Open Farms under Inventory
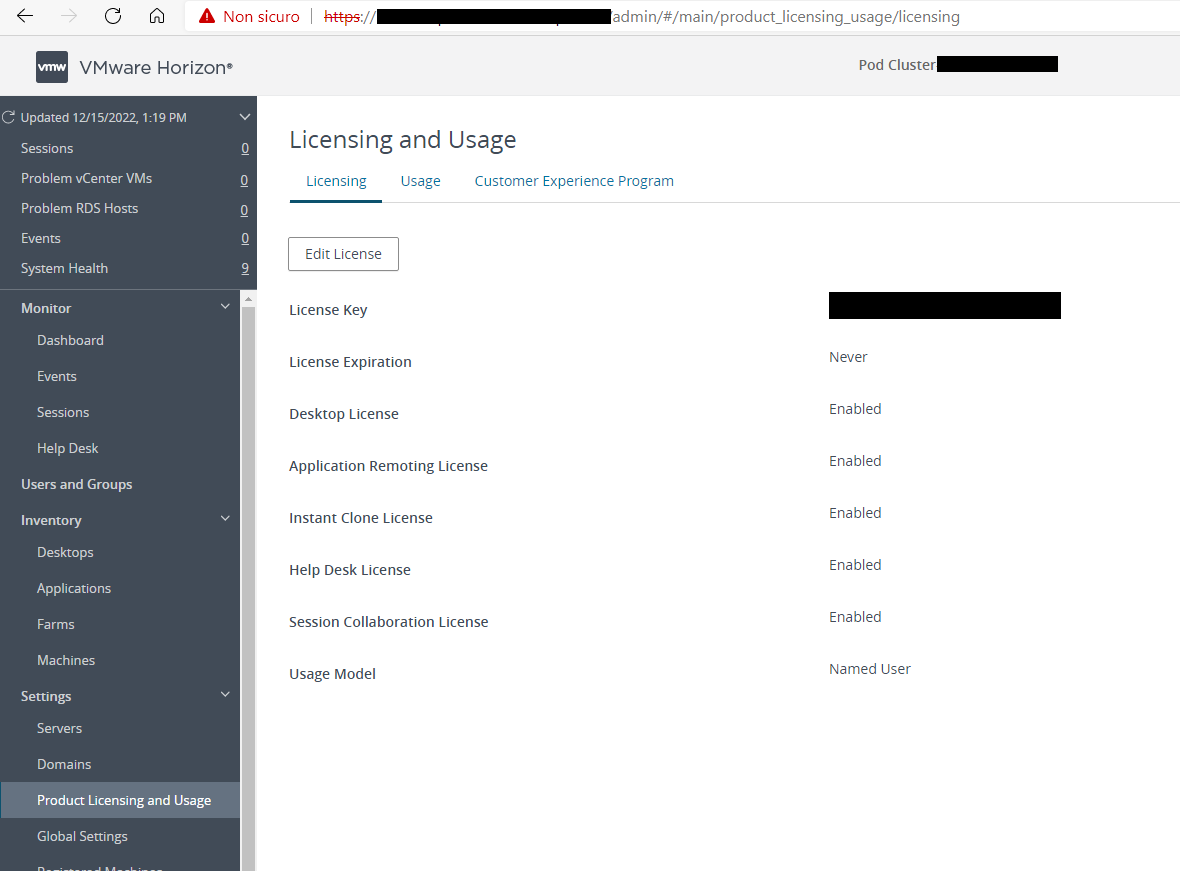The width and height of the screenshot is (1180, 871). pyautogui.click(x=56, y=624)
